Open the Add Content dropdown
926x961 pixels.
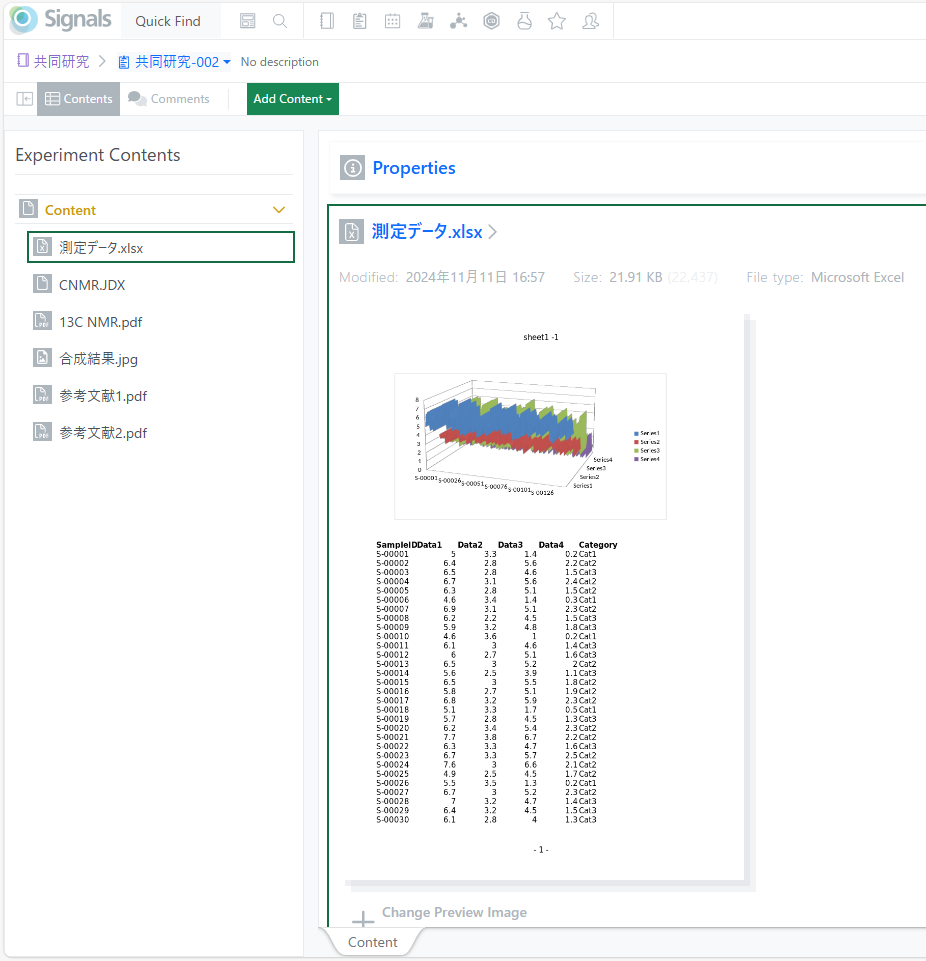coord(292,99)
